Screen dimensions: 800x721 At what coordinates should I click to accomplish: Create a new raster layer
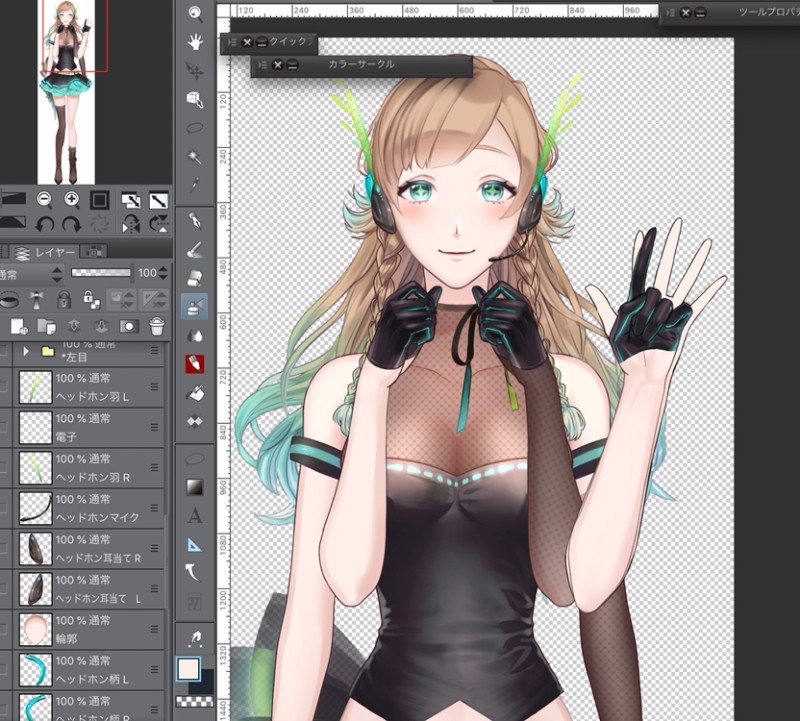(x=19, y=327)
